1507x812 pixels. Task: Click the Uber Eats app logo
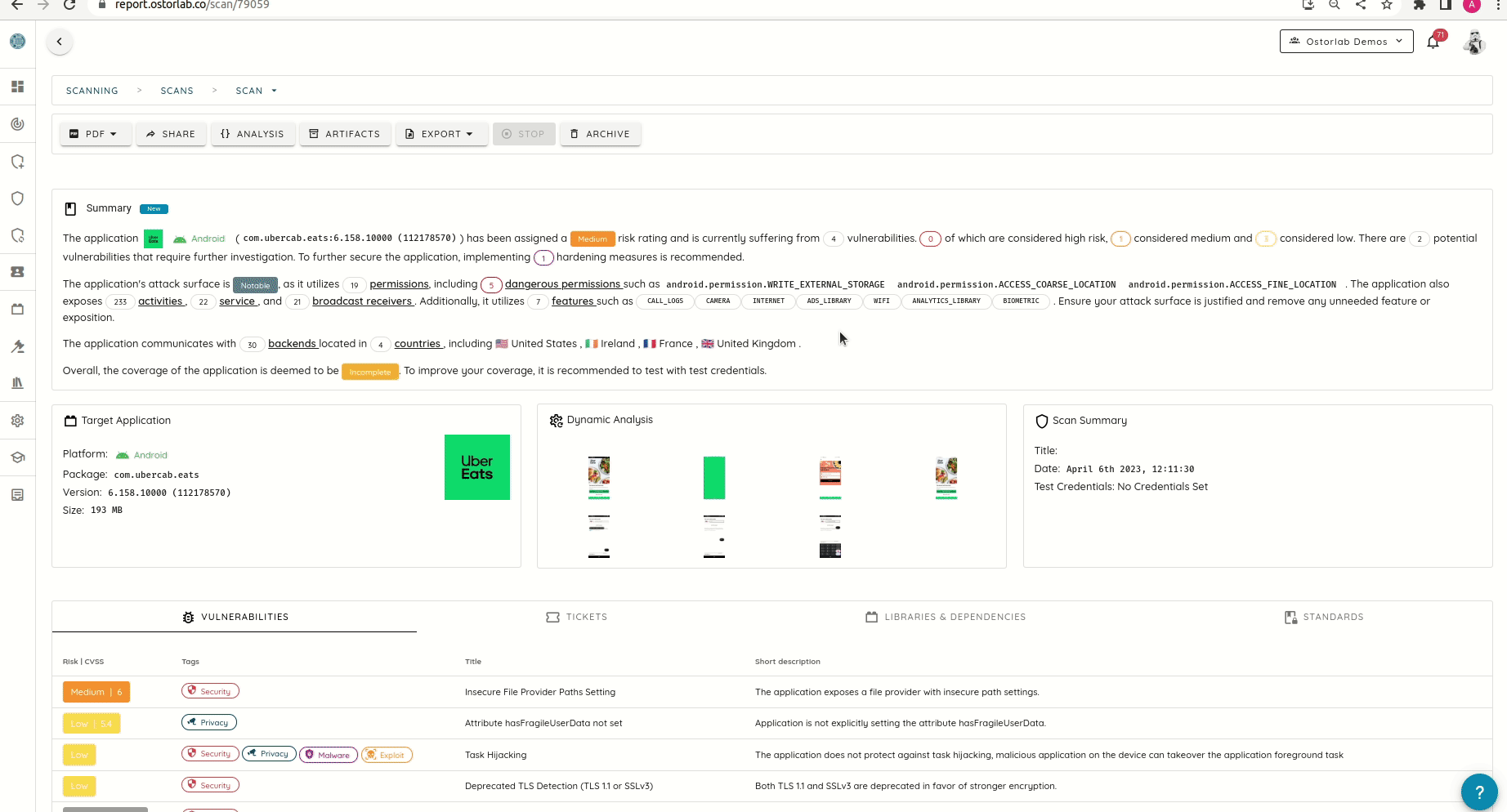coord(477,467)
